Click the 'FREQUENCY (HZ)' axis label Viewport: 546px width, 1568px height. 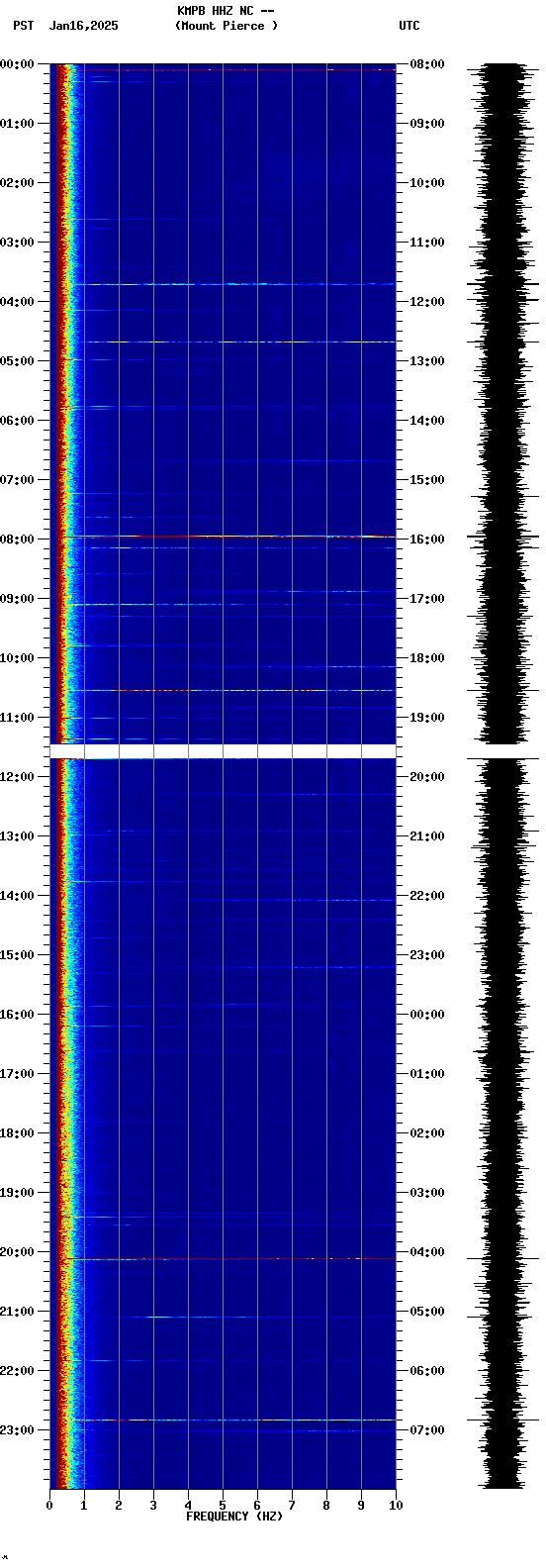[234, 1517]
